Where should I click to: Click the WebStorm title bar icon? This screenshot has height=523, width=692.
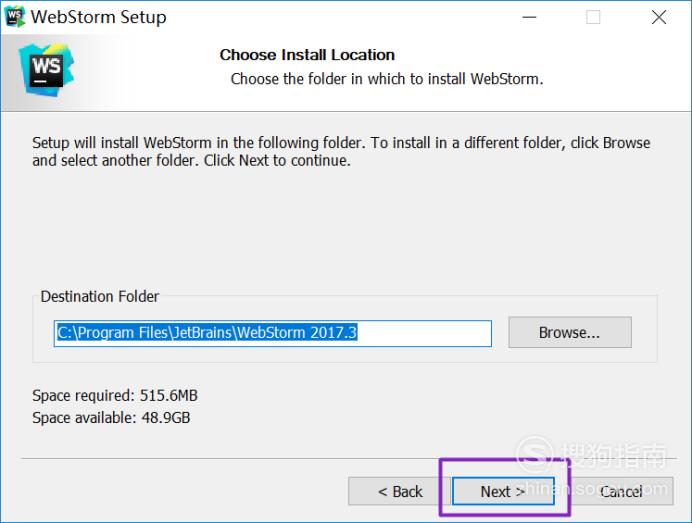tap(15, 17)
